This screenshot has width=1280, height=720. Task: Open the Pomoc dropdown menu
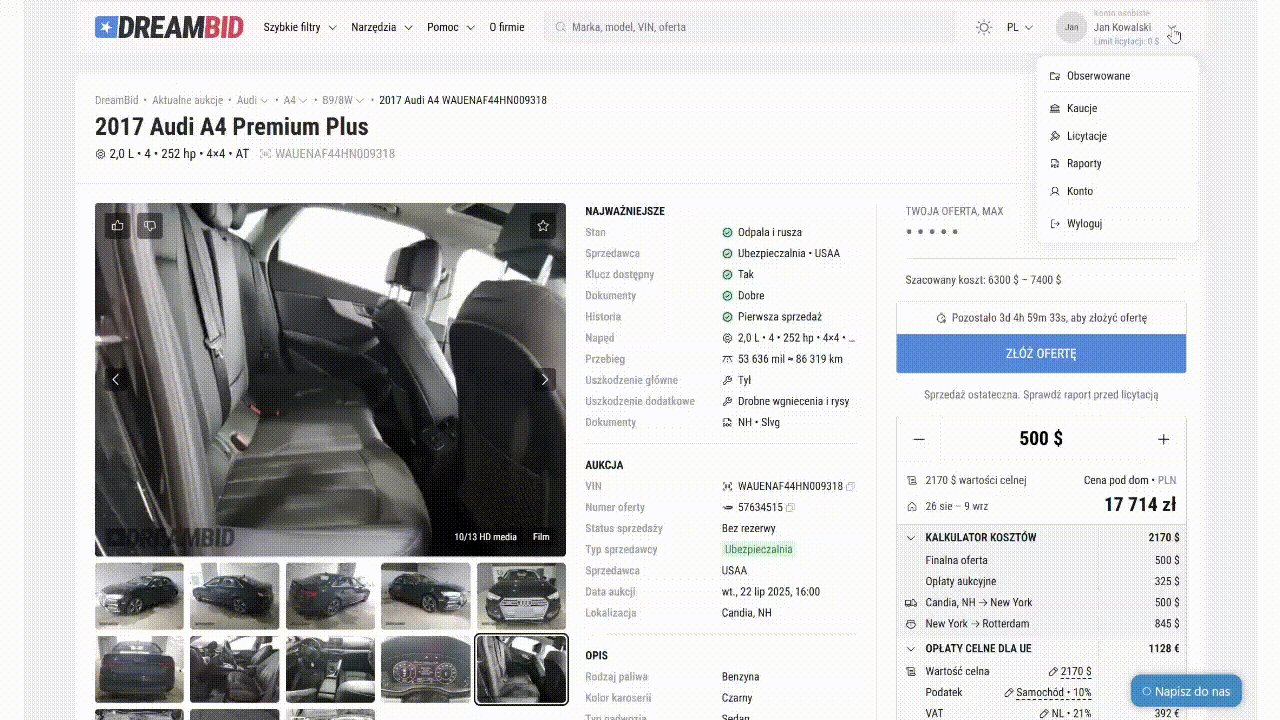[451, 27]
